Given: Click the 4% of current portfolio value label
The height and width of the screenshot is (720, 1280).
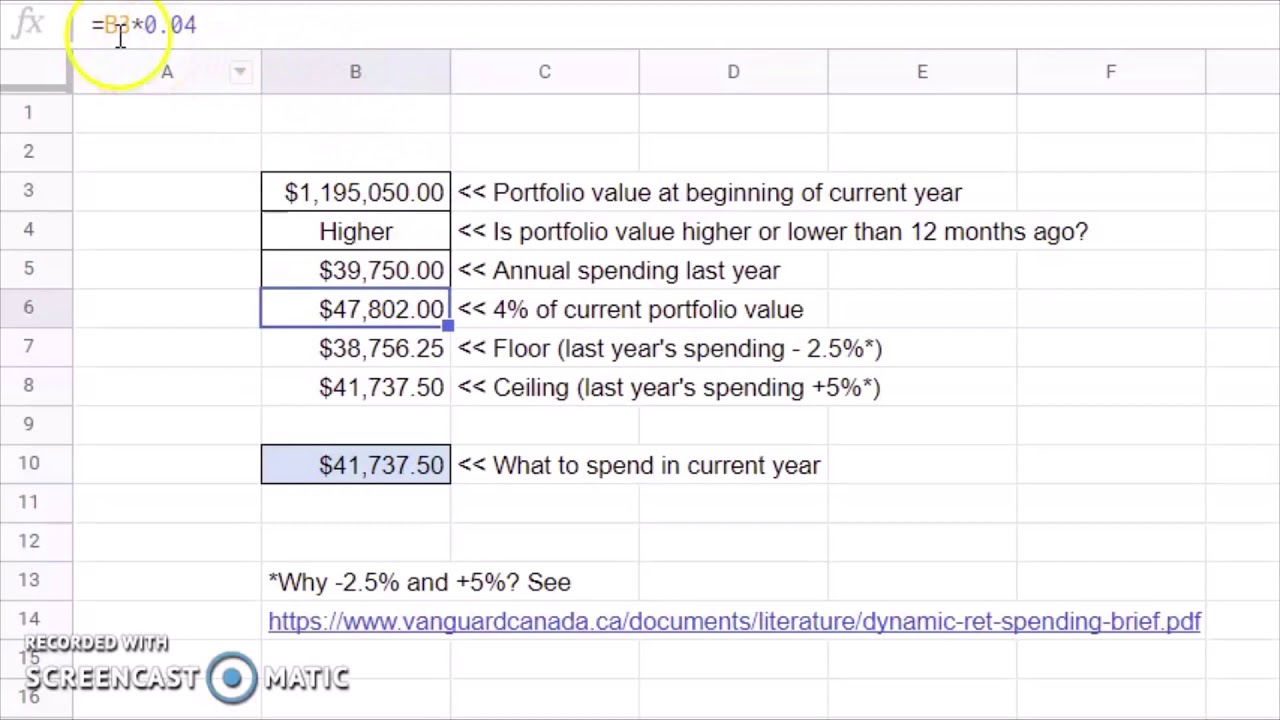Looking at the screenshot, I should coord(630,309).
